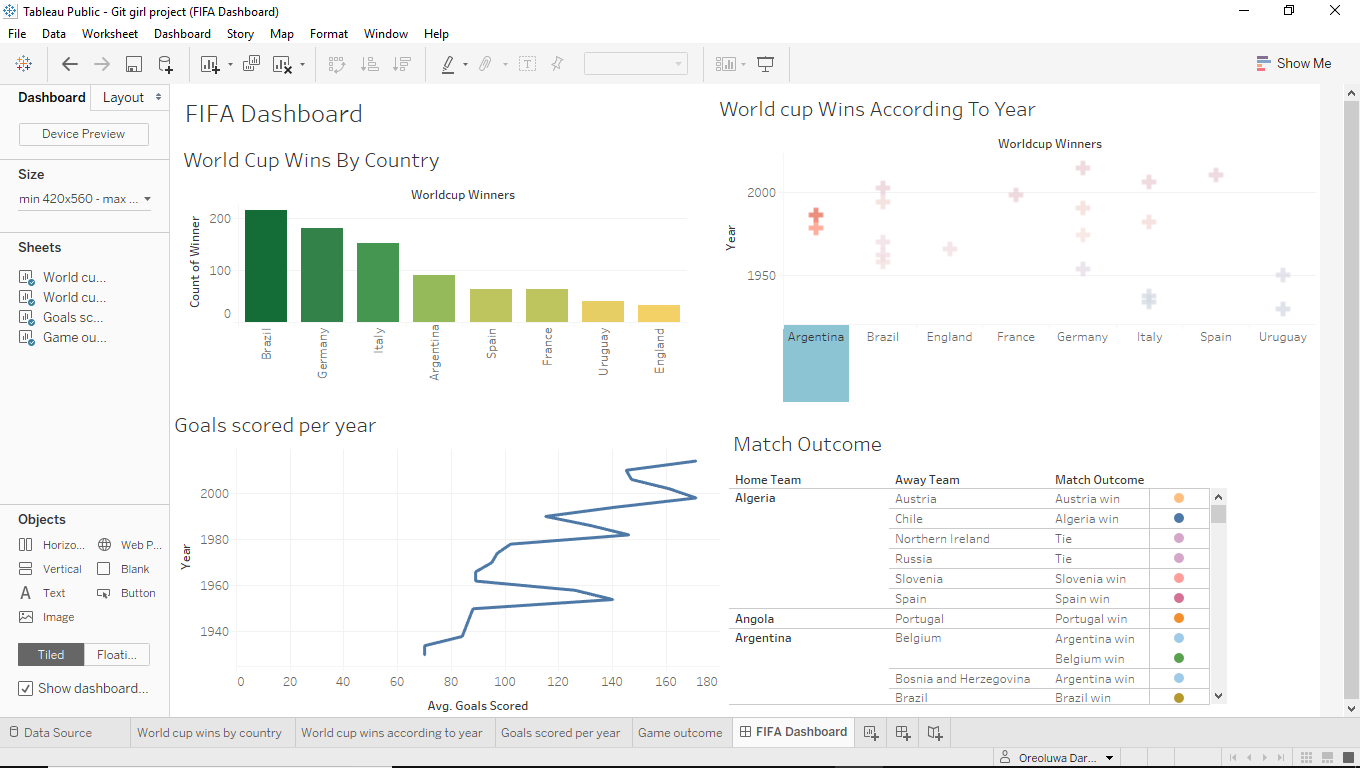
Task: Open the Dashboard menu
Action: click(182, 33)
